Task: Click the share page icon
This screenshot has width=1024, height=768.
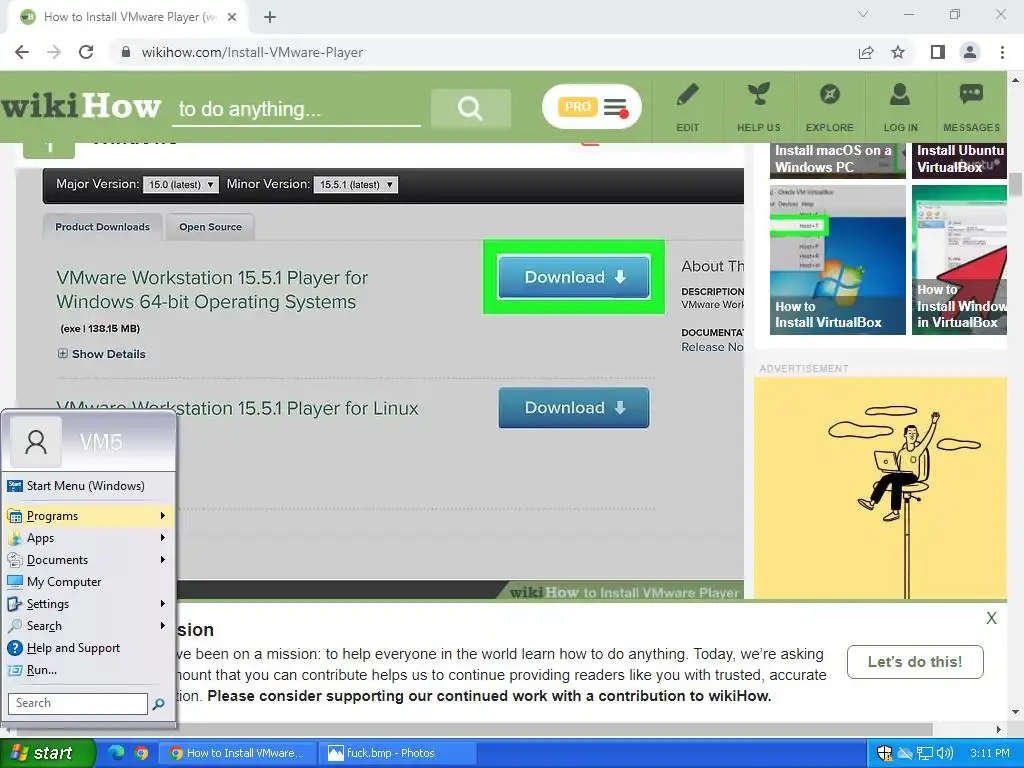Action: coord(866,52)
